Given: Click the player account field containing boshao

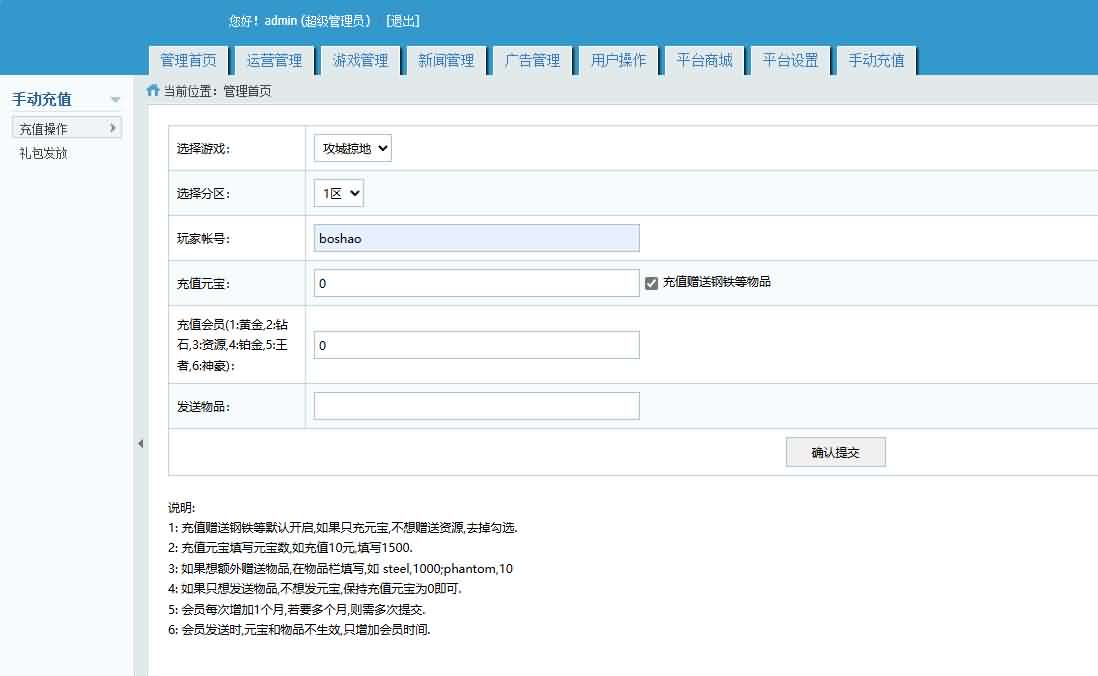Looking at the screenshot, I should 476,238.
